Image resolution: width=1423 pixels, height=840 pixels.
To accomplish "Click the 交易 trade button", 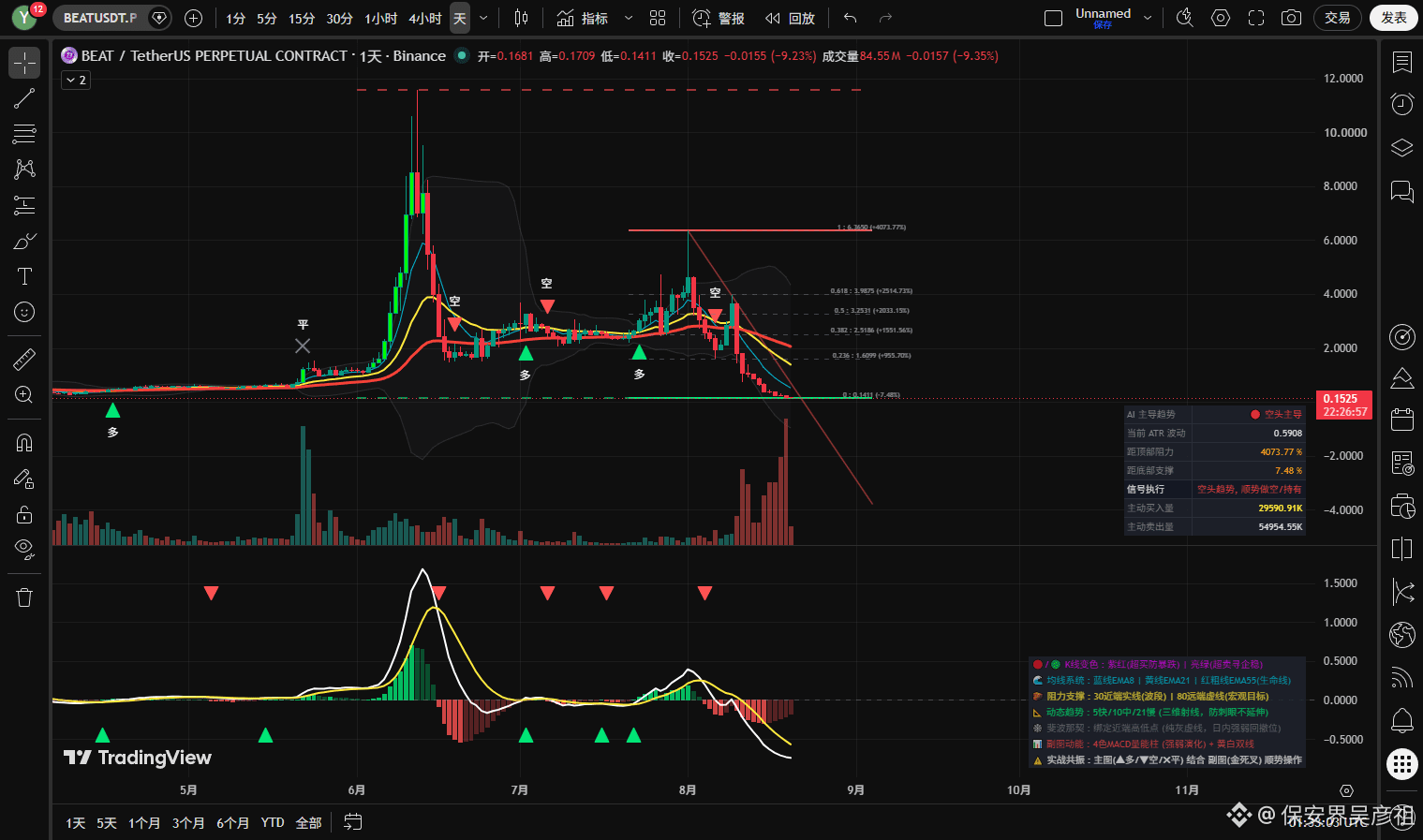I will point(1338,18).
